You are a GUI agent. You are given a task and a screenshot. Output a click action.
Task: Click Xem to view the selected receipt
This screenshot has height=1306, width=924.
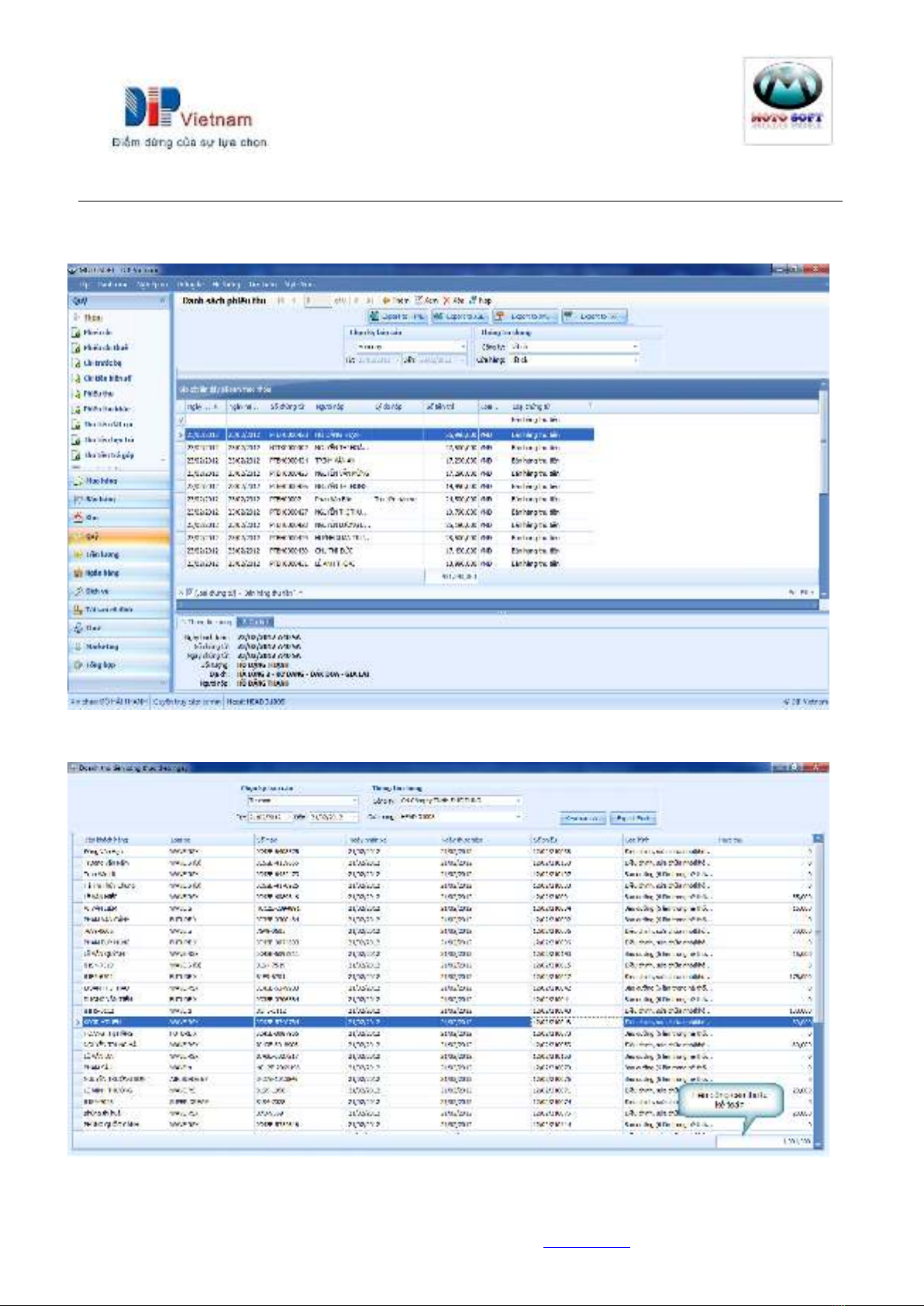click(426, 300)
